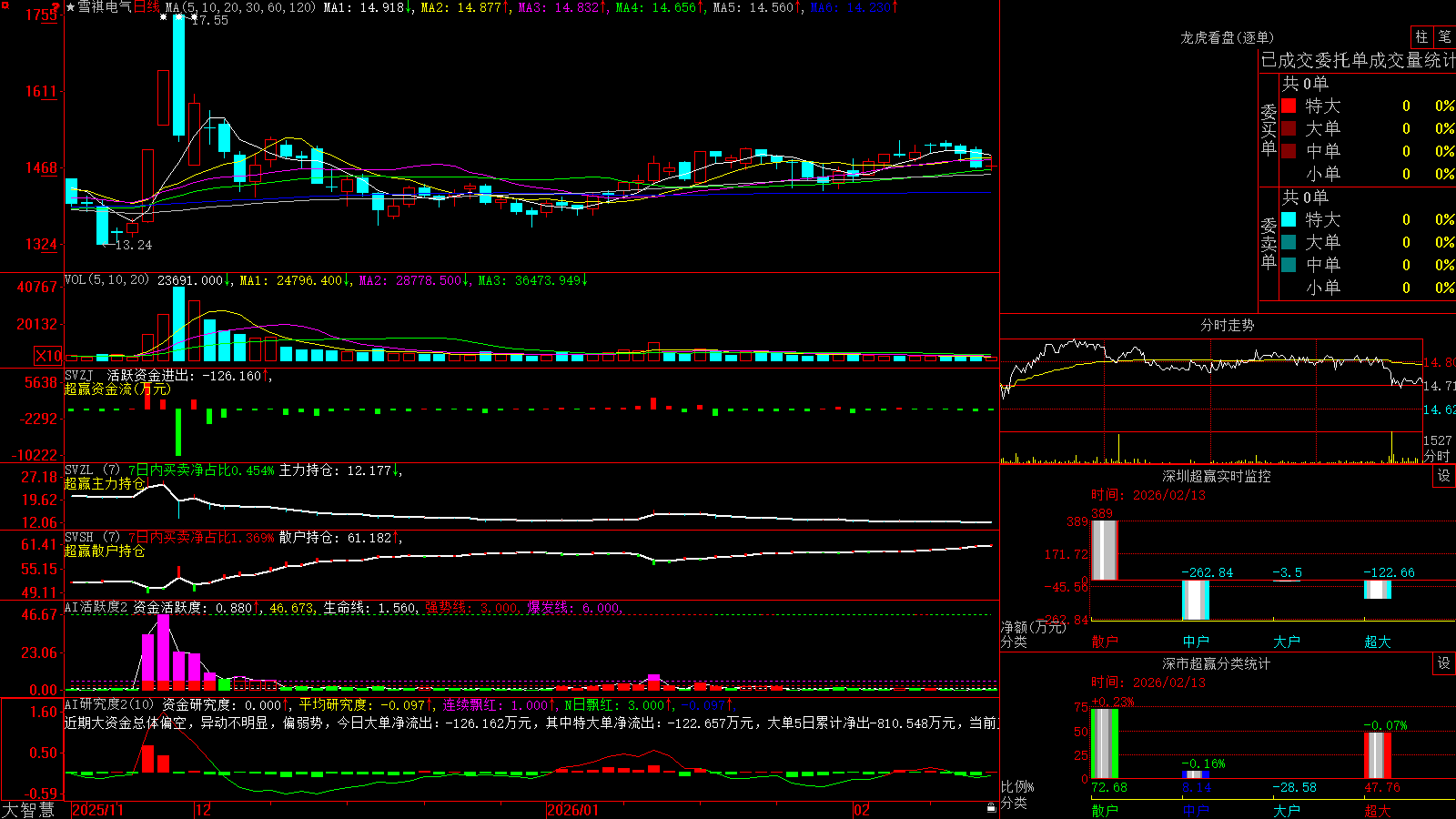Image resolution: width=1456 pixels, height=819 pixels.
Task: Switch to 笔 tick display mode
Action: (1444, 36)
